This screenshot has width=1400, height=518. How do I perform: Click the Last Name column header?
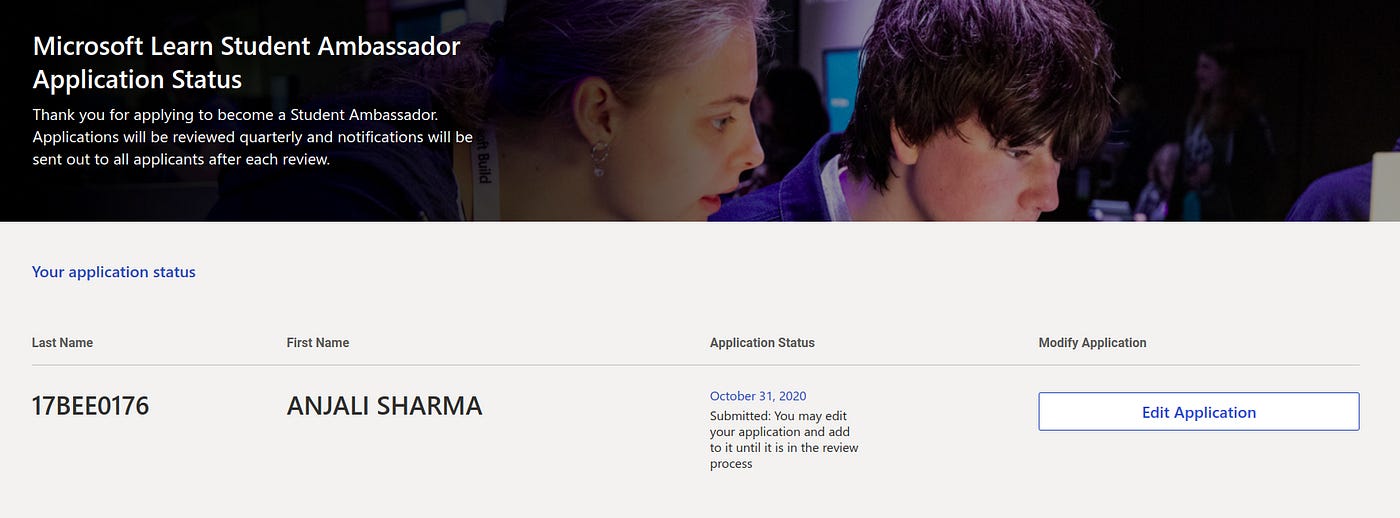click(x=62, y=343)
